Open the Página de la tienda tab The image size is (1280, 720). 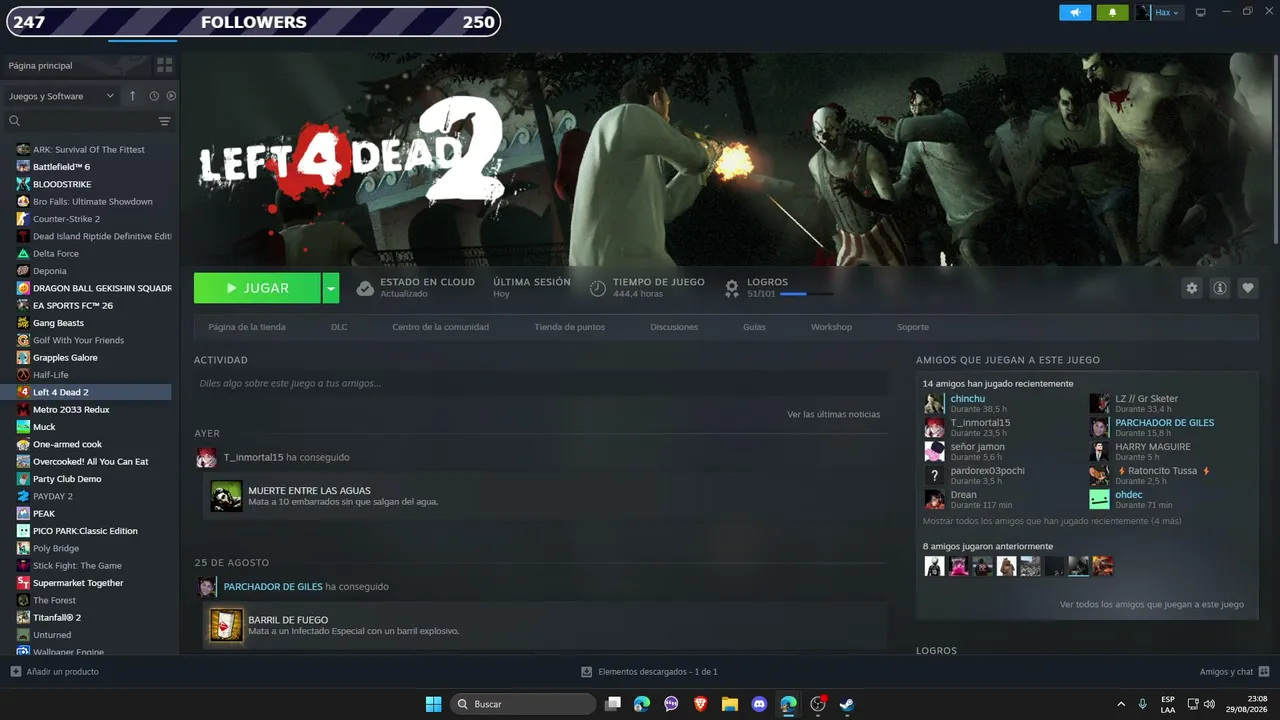click(247, 327)
